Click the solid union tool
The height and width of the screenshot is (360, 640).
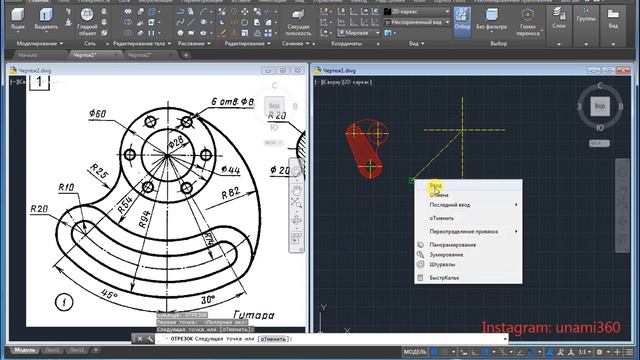[128, 11]
